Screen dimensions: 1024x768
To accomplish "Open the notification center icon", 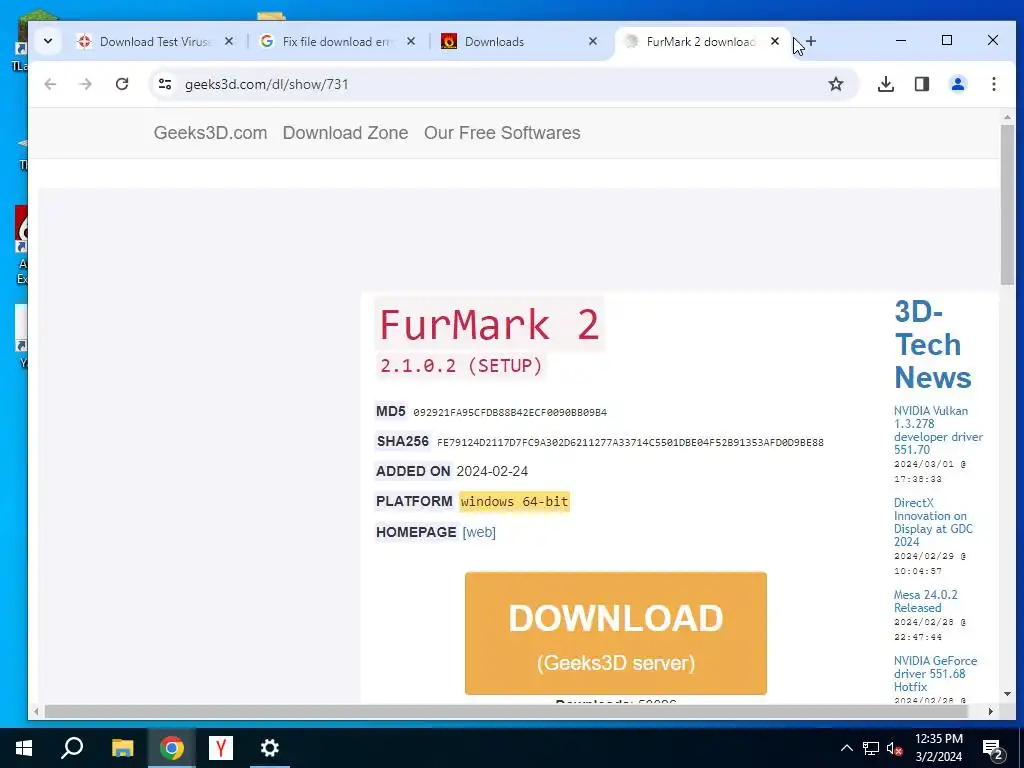I will point(992,748).
